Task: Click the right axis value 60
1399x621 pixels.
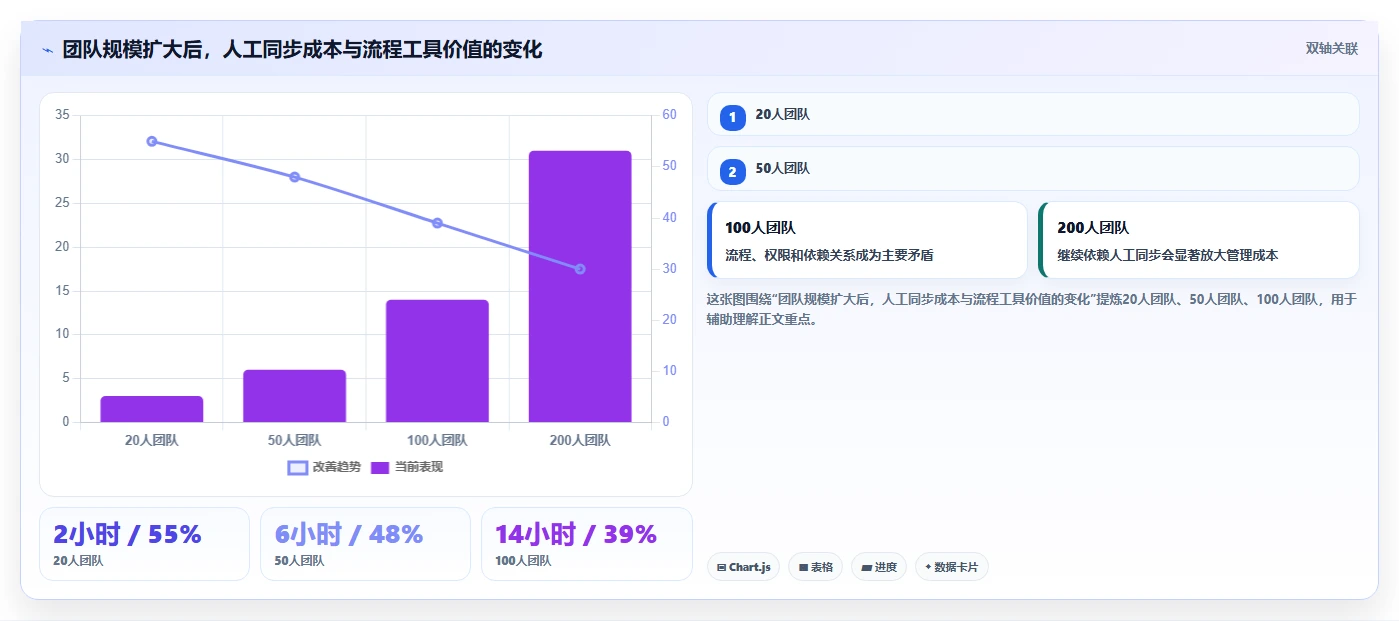Action: pyautogui.click(x=669, y=115)
